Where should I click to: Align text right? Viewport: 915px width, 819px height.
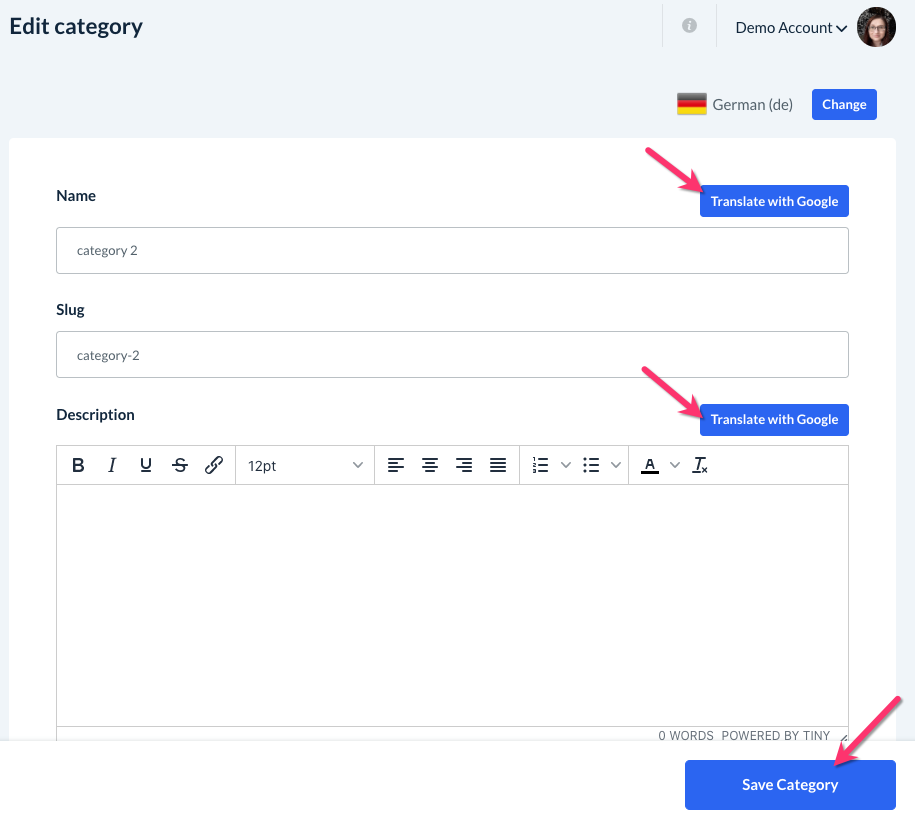tap(464, 465)
